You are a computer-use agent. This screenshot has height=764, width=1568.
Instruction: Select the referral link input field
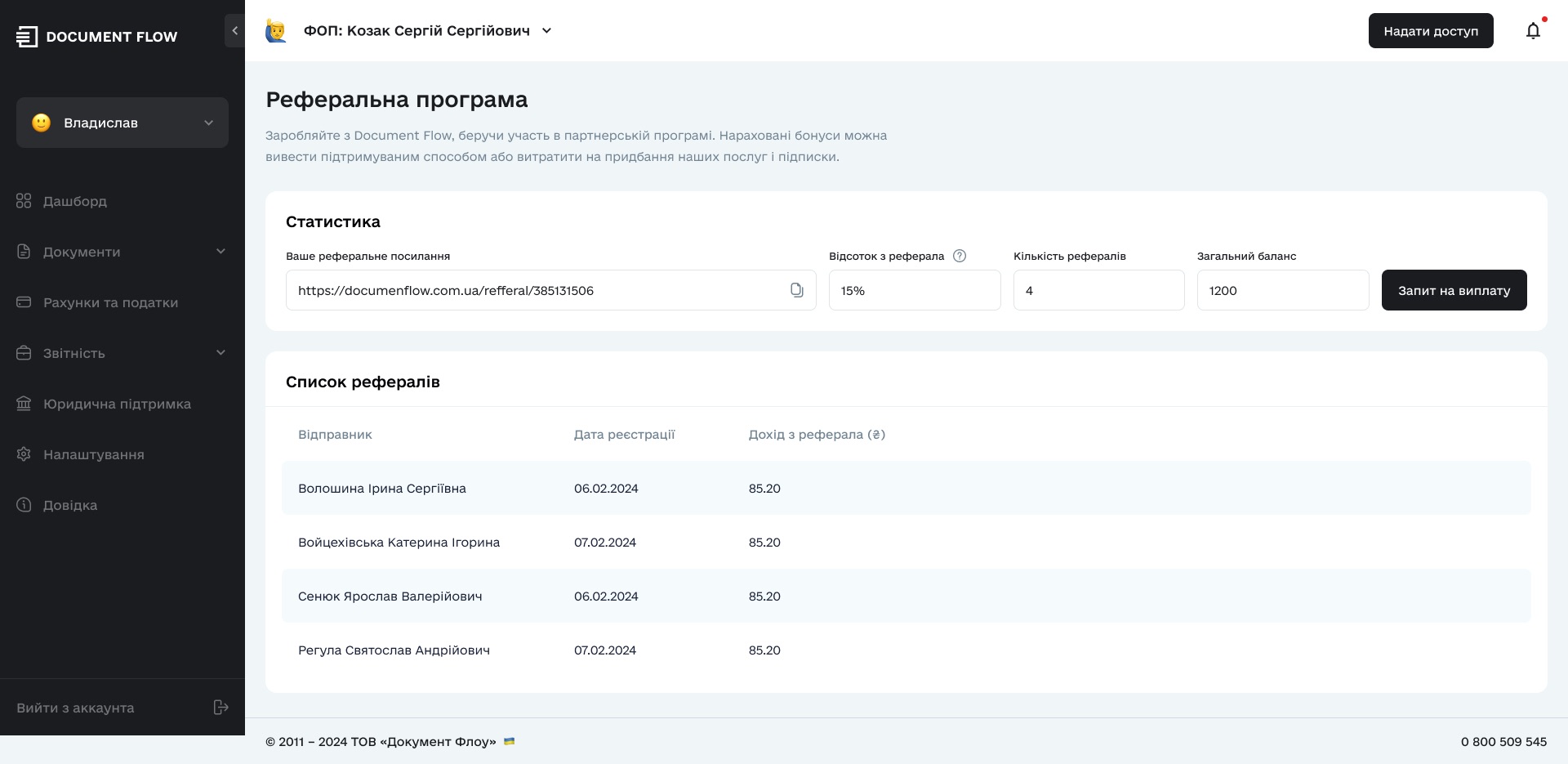551,290
